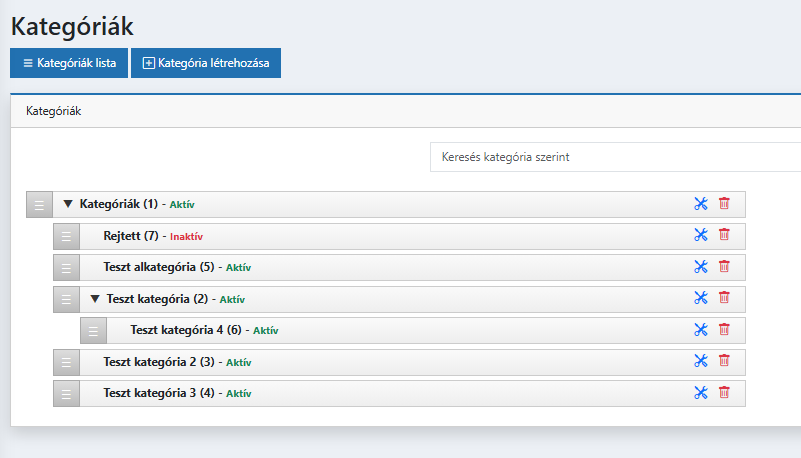Delete Teszt kategória 3 (4) with trash icon
The image size is (801, 458).
(724, 392)
